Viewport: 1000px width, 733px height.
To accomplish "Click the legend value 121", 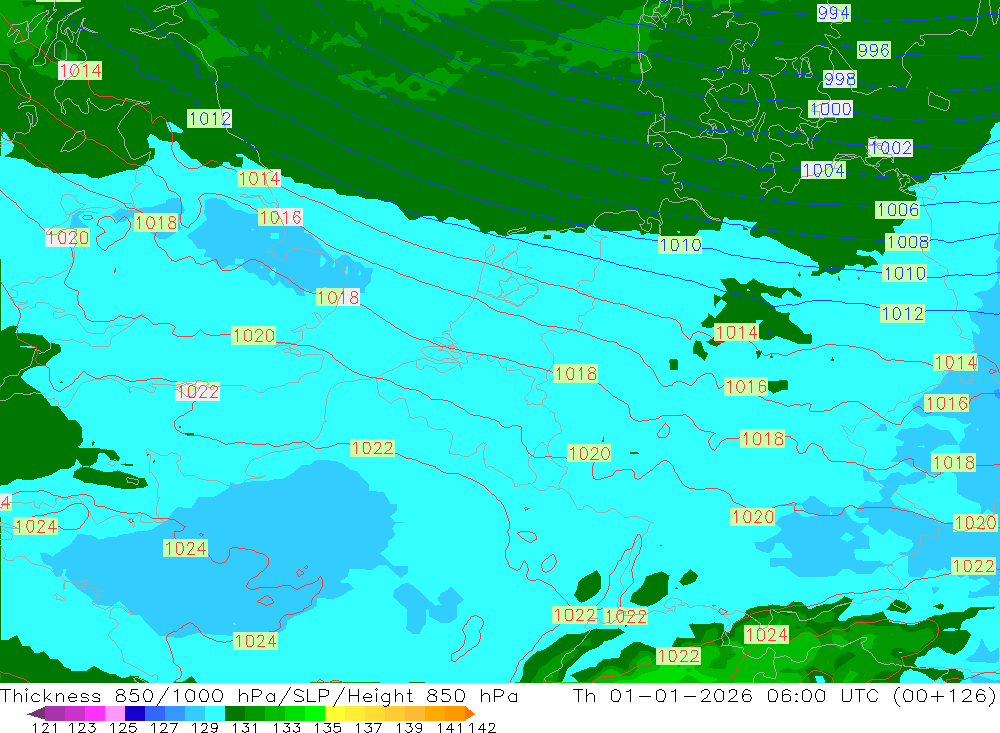I will click(45, 727).
